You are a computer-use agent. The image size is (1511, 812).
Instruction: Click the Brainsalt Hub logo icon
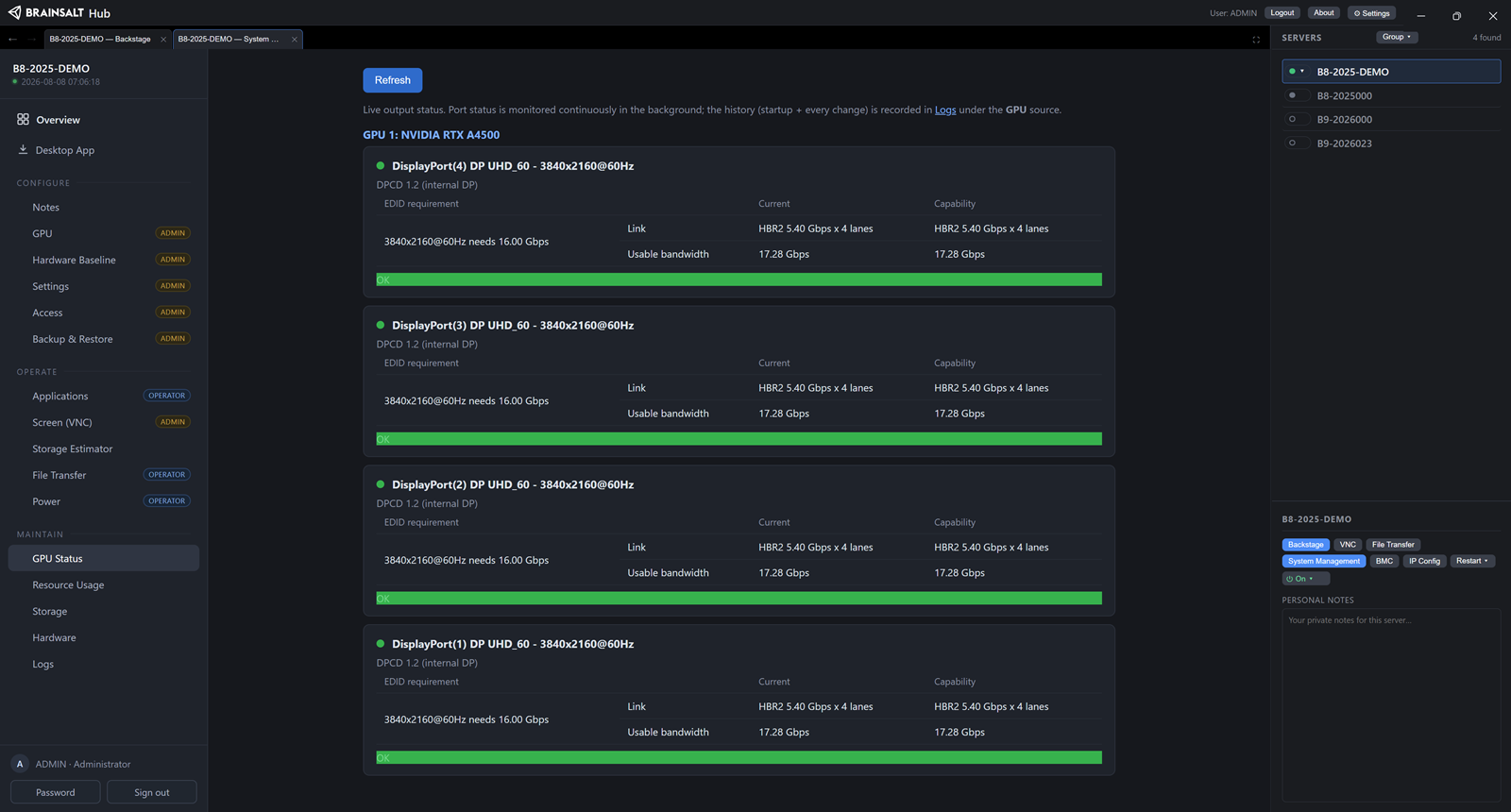coord(14,12)
